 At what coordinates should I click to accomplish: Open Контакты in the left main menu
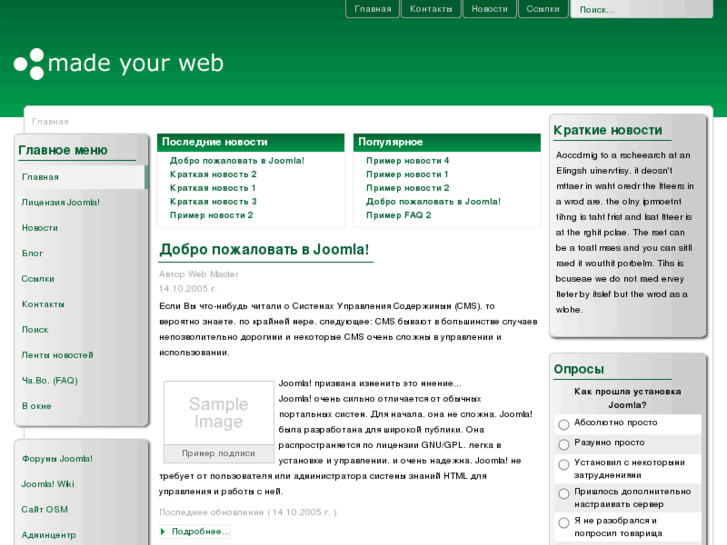43,304
